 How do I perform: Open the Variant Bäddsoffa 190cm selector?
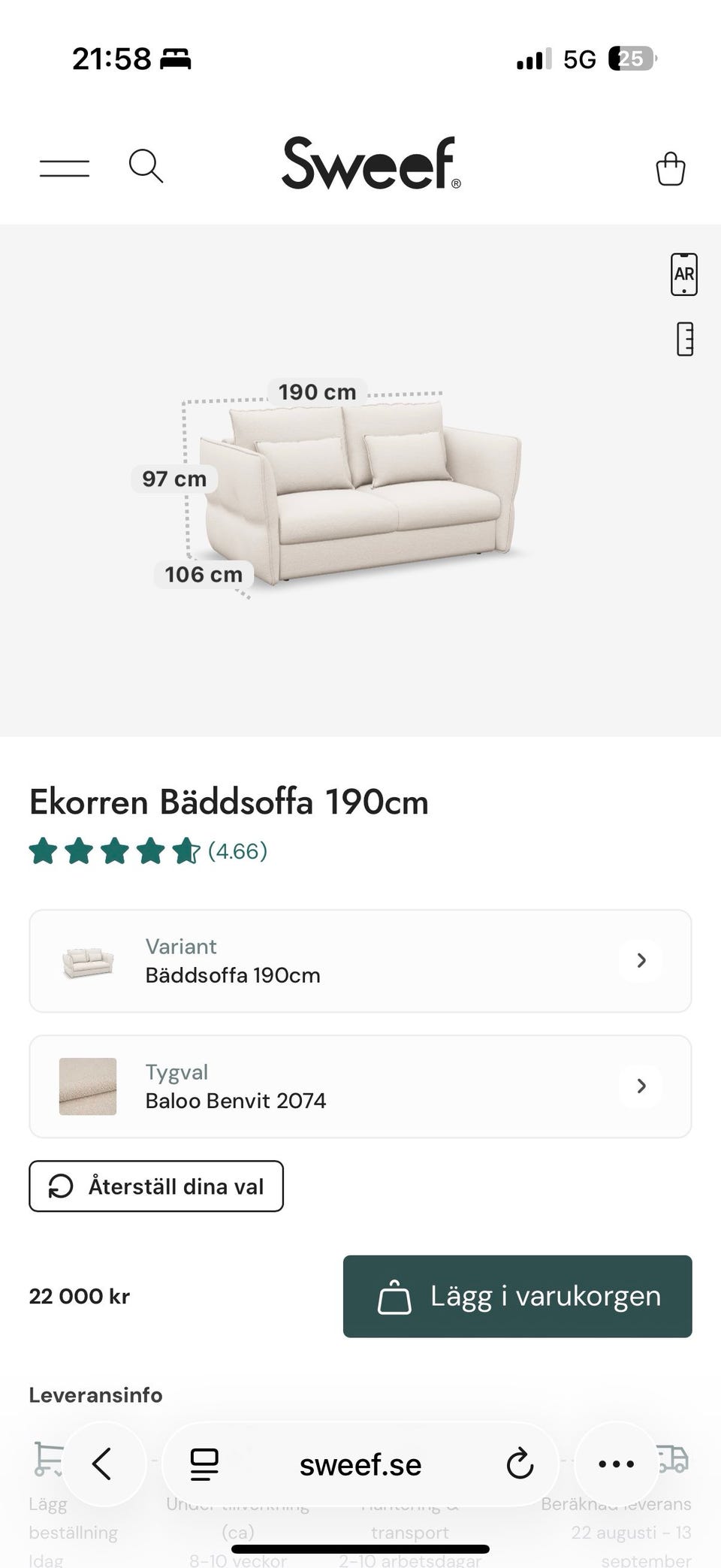360,961
